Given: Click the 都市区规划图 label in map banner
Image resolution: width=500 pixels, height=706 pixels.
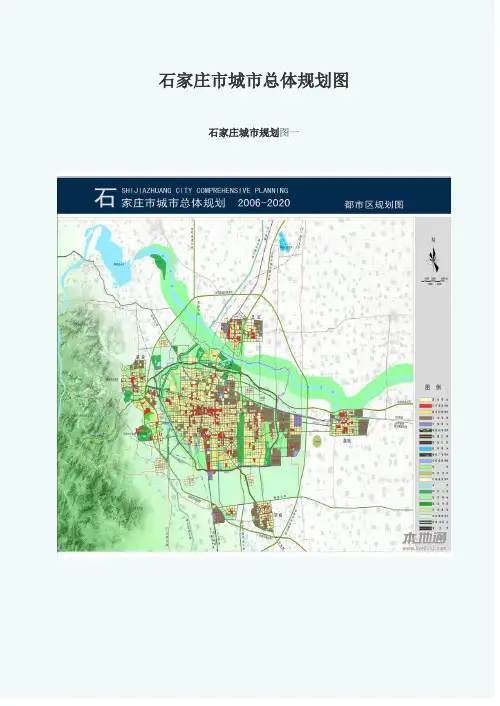Looking at the screenshot, I should coord(374,204).
